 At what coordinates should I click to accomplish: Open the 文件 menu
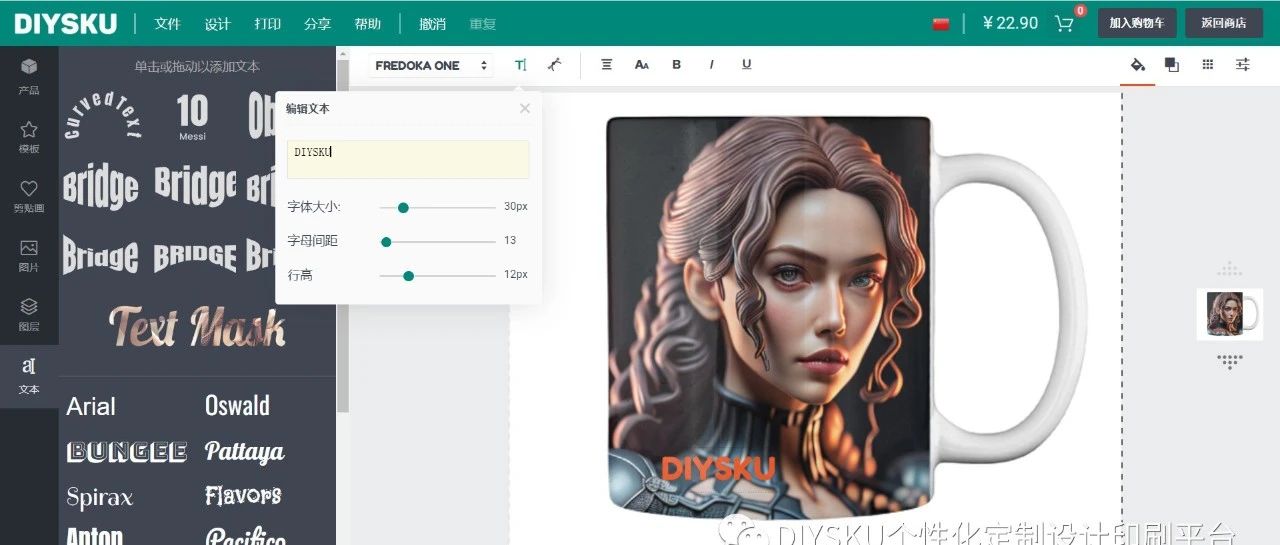pyautogui.click(x=167, y=24)
